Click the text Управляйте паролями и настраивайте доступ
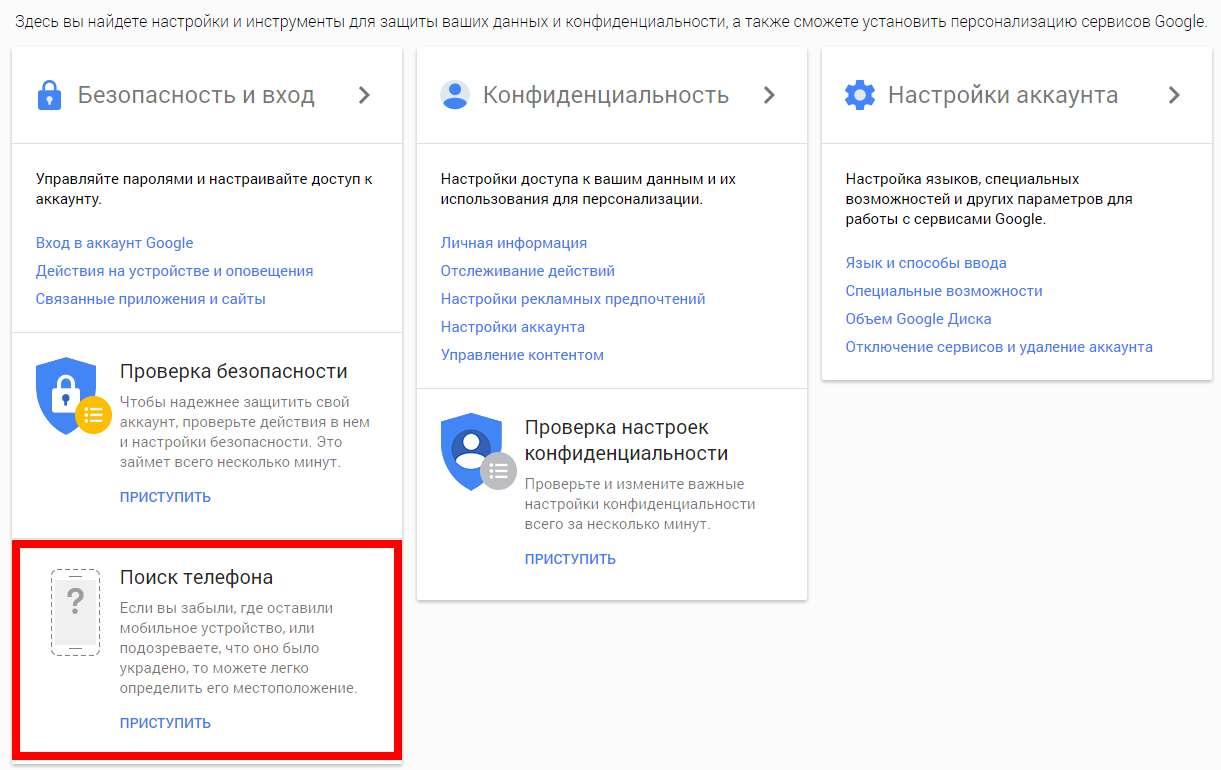The width and height of the screenshot is (1221, 770). coord(204,189)
